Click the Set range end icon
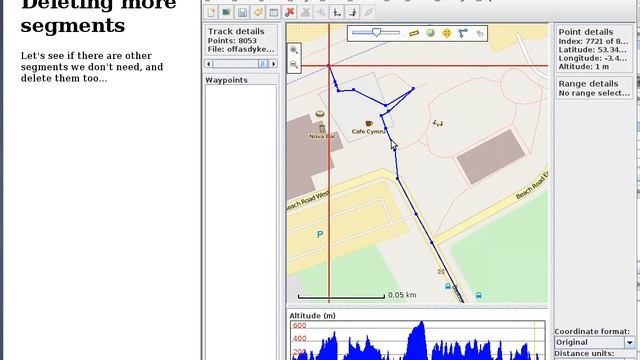The image size is (640, 360). 353,13
